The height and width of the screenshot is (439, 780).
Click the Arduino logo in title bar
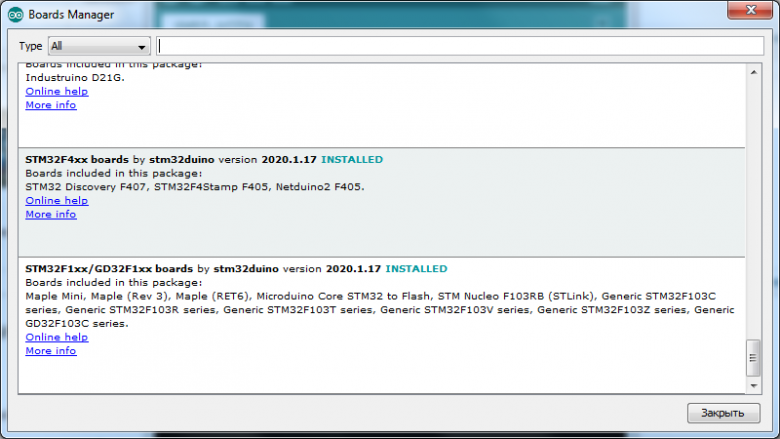[x=15, y=15]
